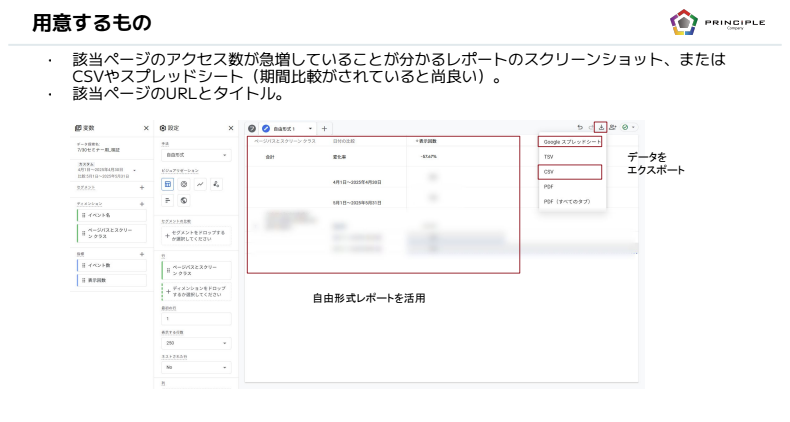Expand the nested rows No dropdown
This screenshot has height=422, width=790.
pyautogui.click(x=195, y=367)
